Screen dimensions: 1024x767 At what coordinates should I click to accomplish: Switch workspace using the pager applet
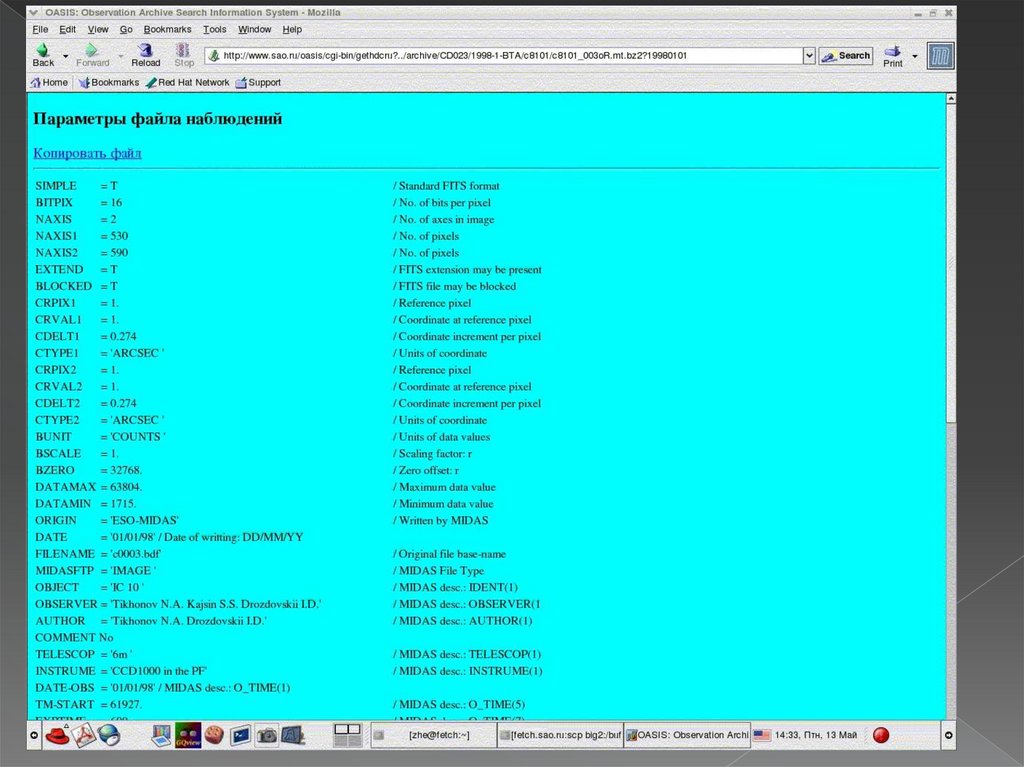pyautogui.click(x=347, y=736)
